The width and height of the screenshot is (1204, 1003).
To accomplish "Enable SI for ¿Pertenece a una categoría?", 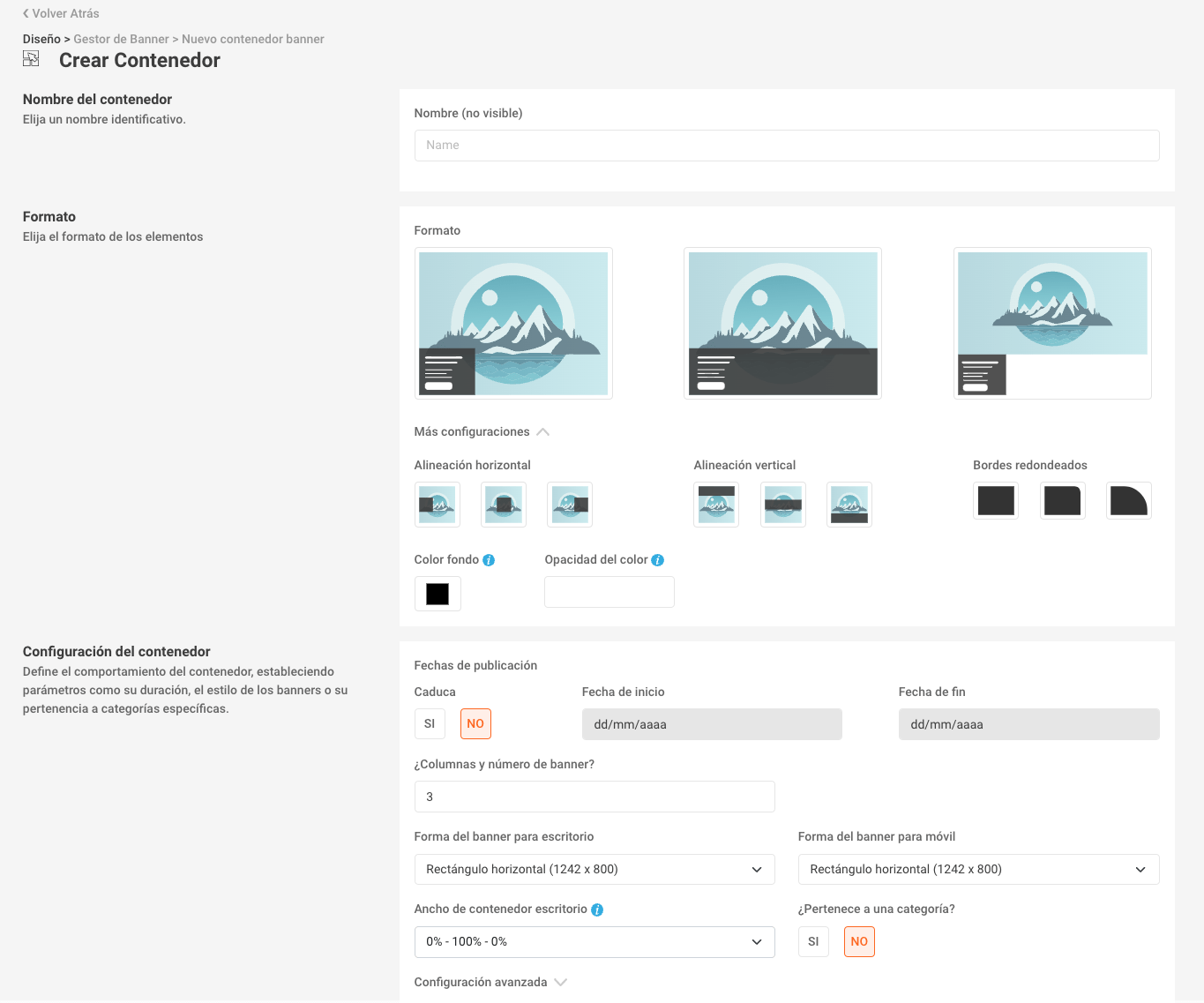I will tap(813, 942).
